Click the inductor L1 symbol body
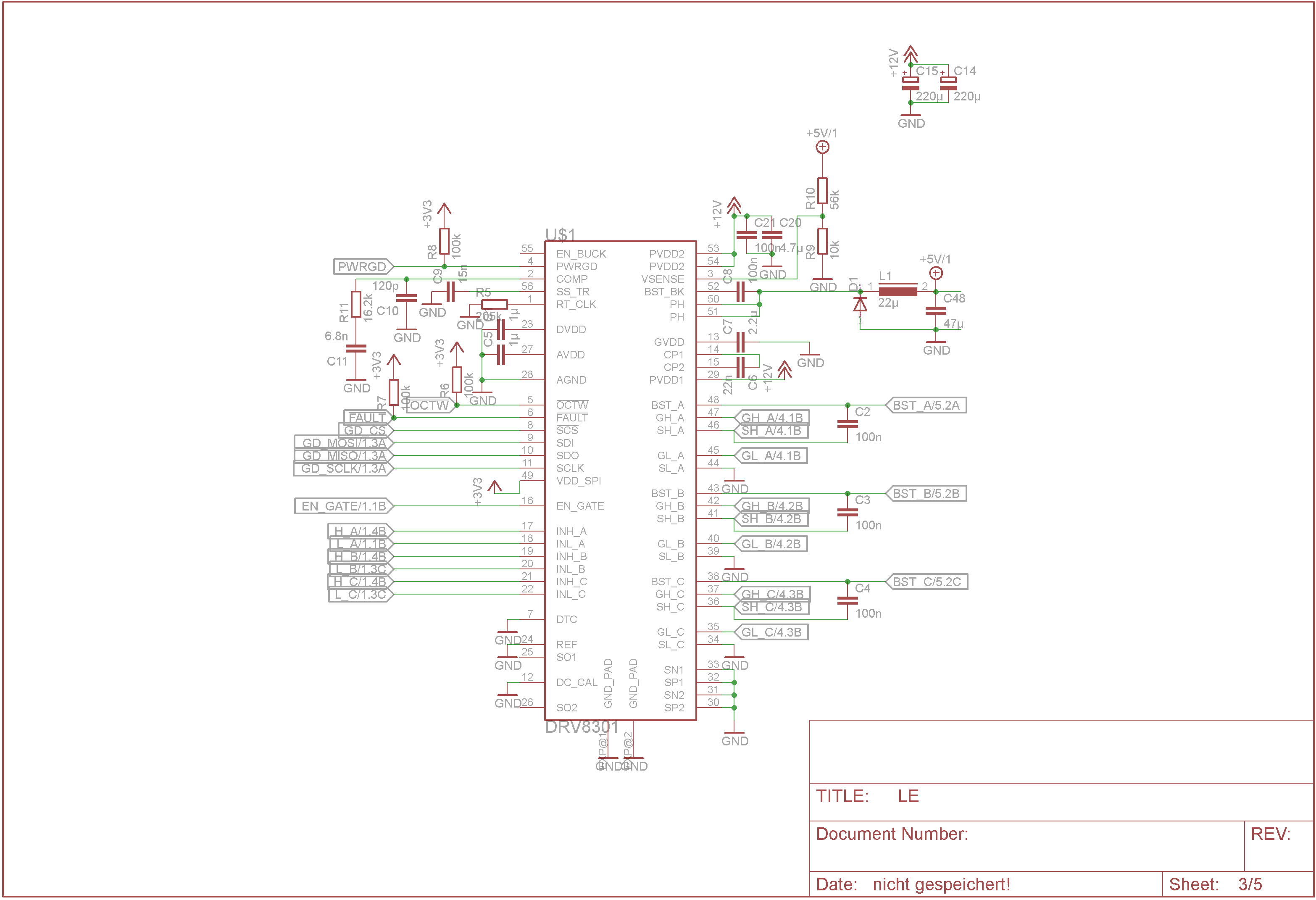 tap(898, 292)
